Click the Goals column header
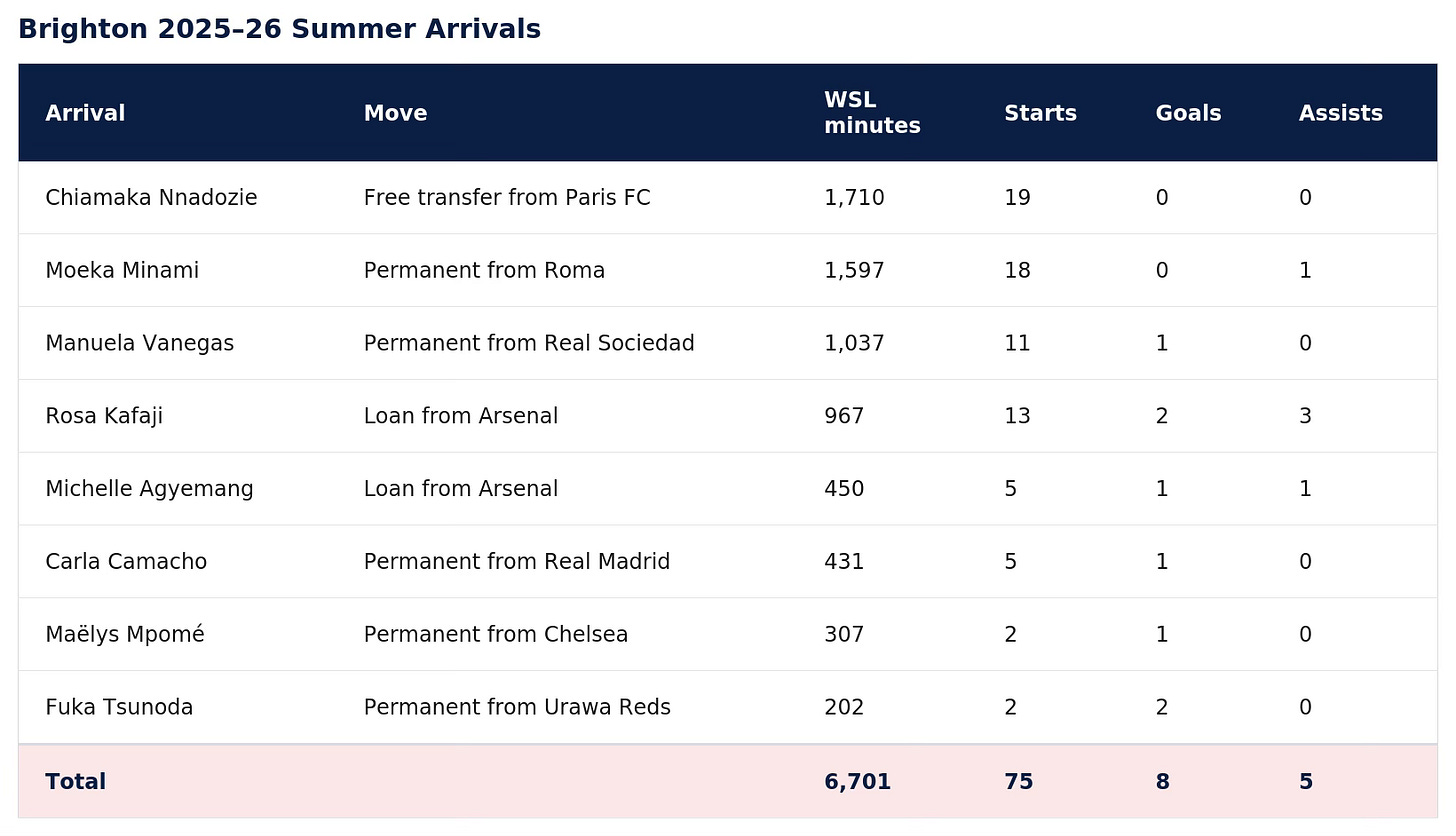Image resolution: width=1456 pixels, height=836 pixels. (x=1188, y=113)
